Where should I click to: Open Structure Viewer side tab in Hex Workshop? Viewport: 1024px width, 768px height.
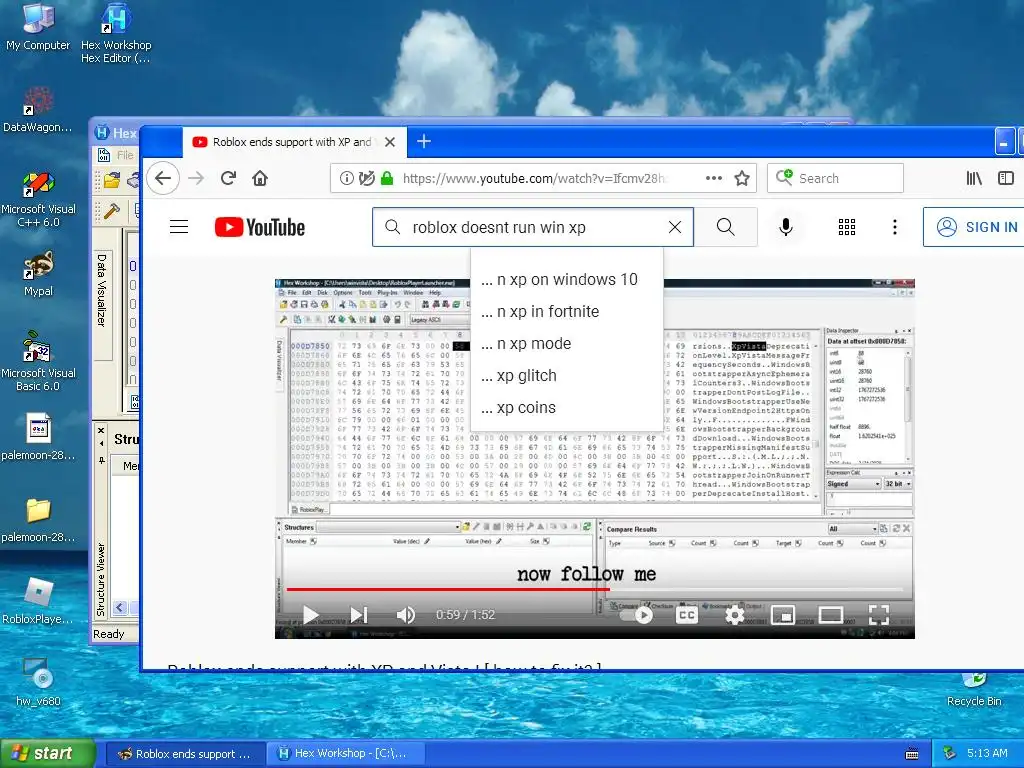(x=101, y=580)
